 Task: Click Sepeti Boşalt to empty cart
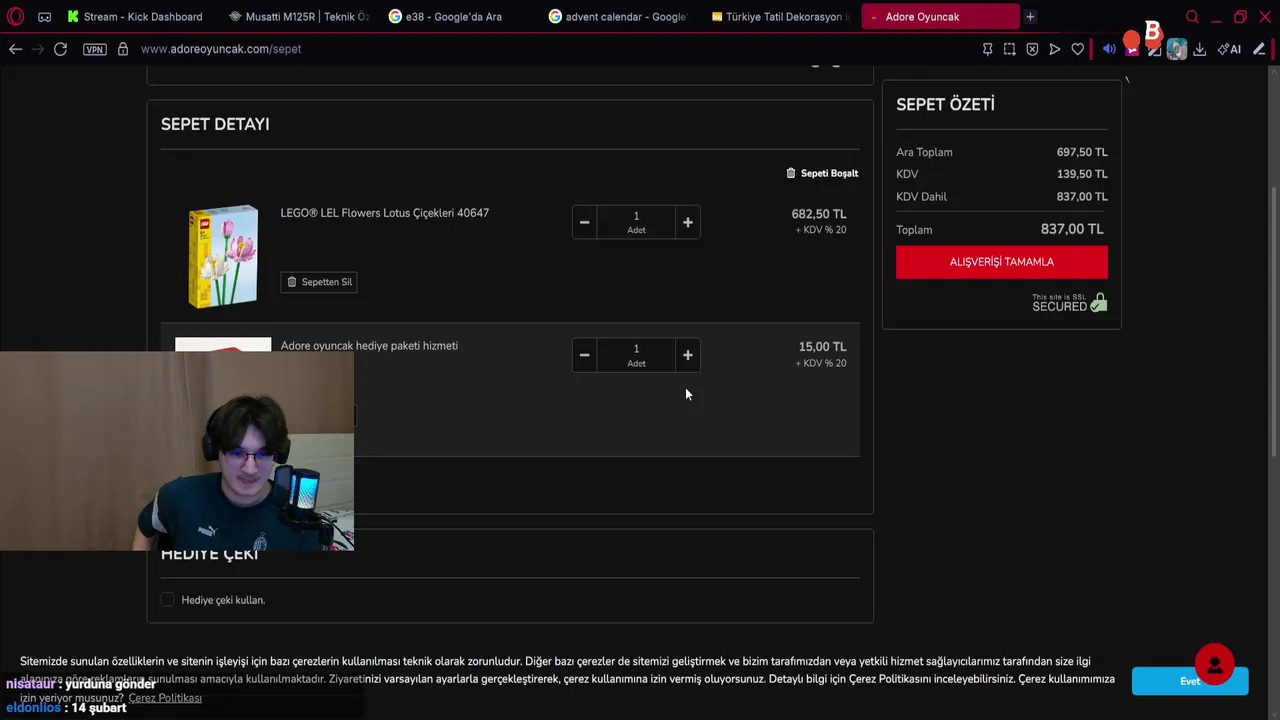(829, 173)
